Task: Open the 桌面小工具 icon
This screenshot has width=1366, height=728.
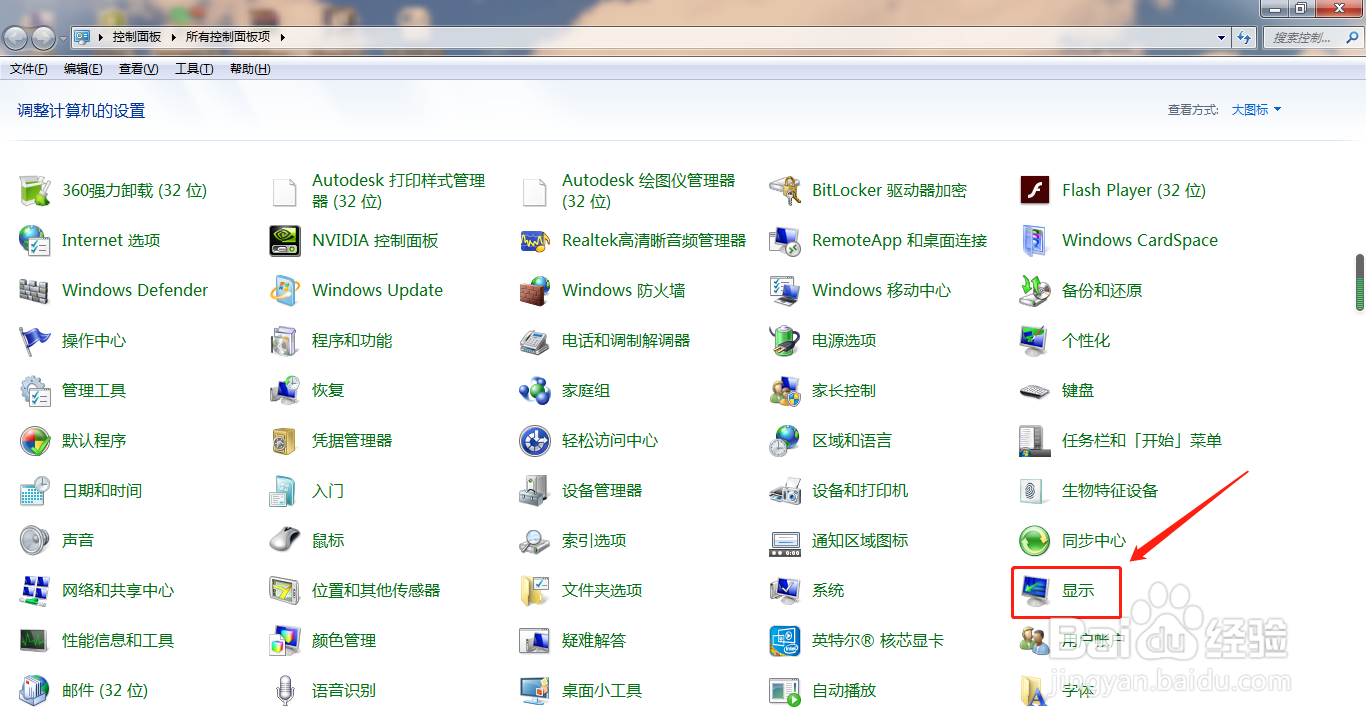Action: point(535,690)
